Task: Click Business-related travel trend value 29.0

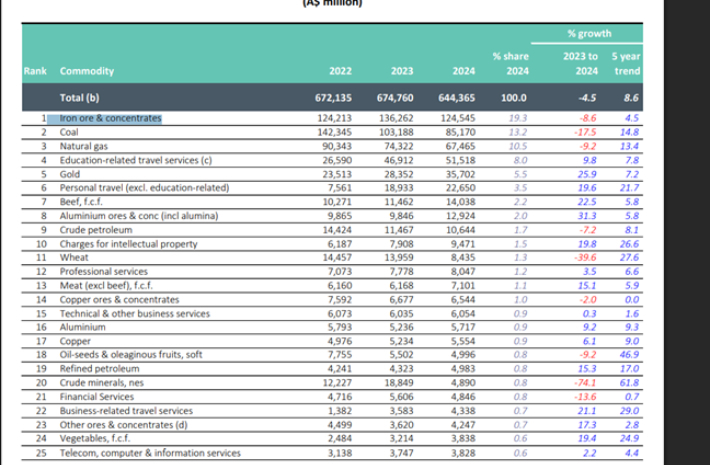Action: [x=629, y=411]
